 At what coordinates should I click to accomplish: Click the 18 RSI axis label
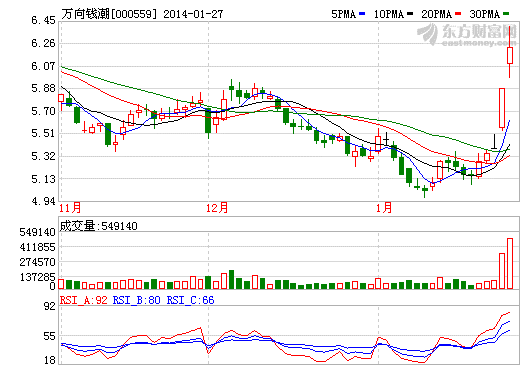coord(49,360)
